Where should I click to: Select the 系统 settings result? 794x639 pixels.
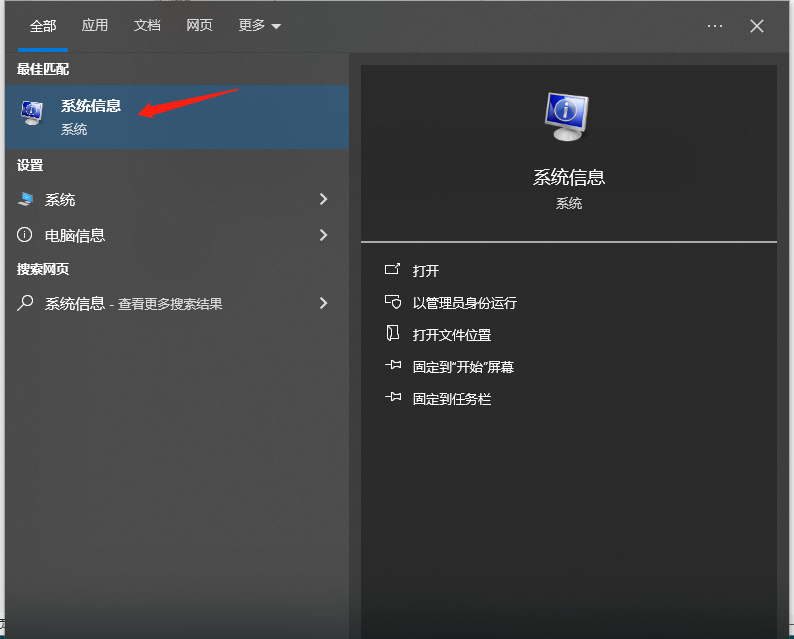click(x=177, y=199)
